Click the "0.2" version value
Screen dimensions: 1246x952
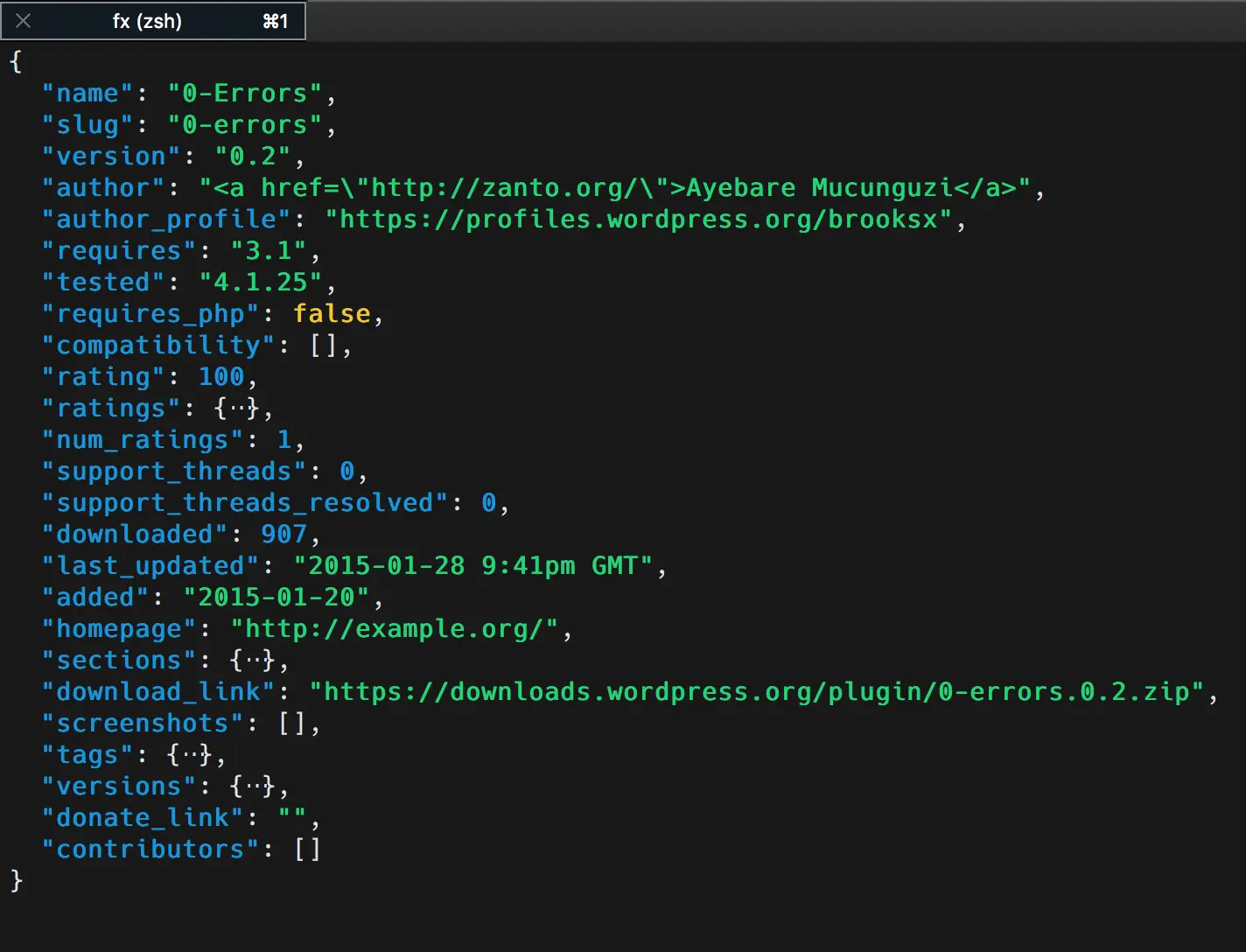coord(253,157)
